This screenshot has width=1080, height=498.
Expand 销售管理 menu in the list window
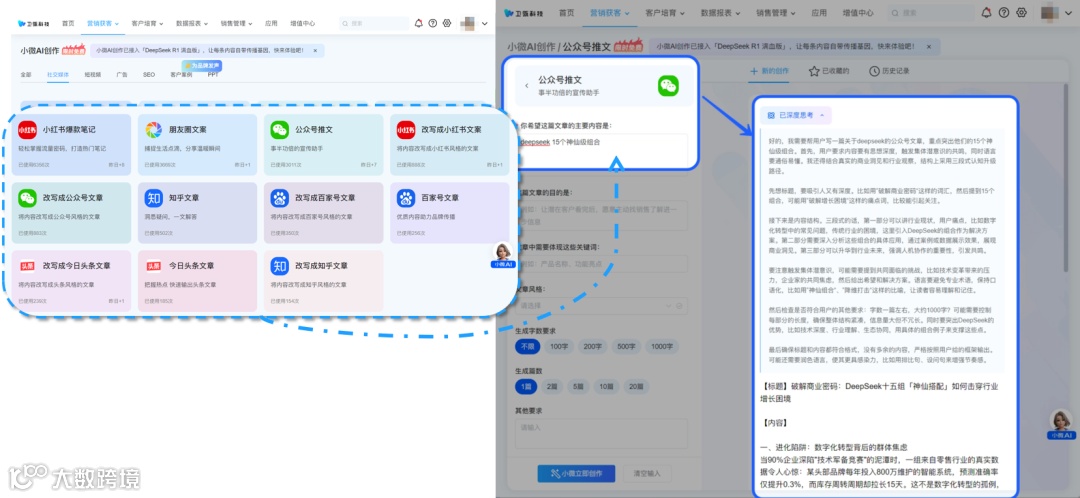237,23
